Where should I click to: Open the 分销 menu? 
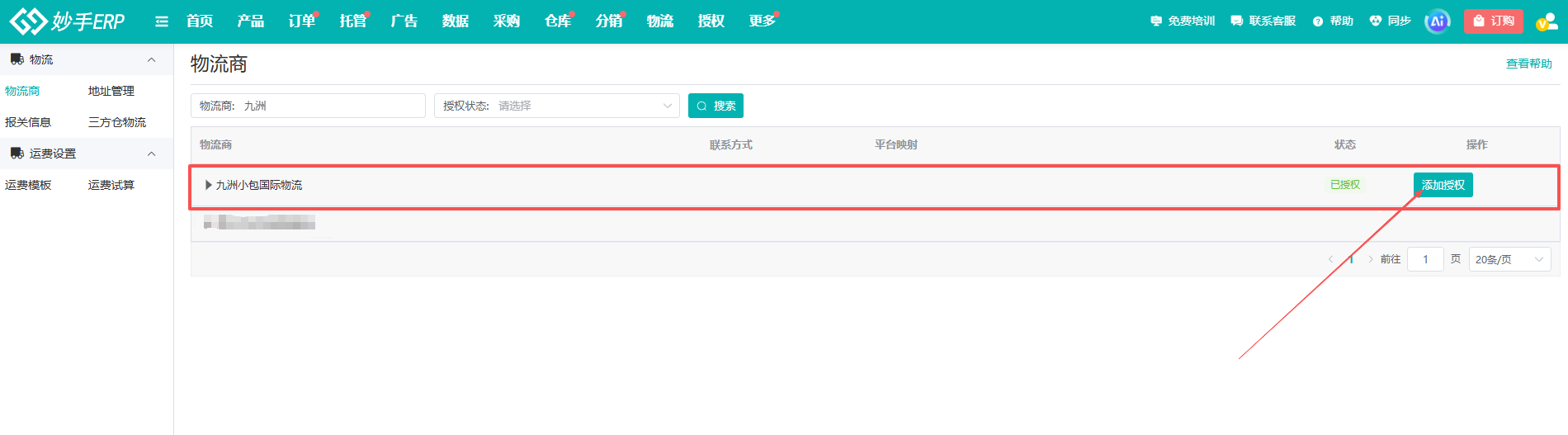coord(609,21)
